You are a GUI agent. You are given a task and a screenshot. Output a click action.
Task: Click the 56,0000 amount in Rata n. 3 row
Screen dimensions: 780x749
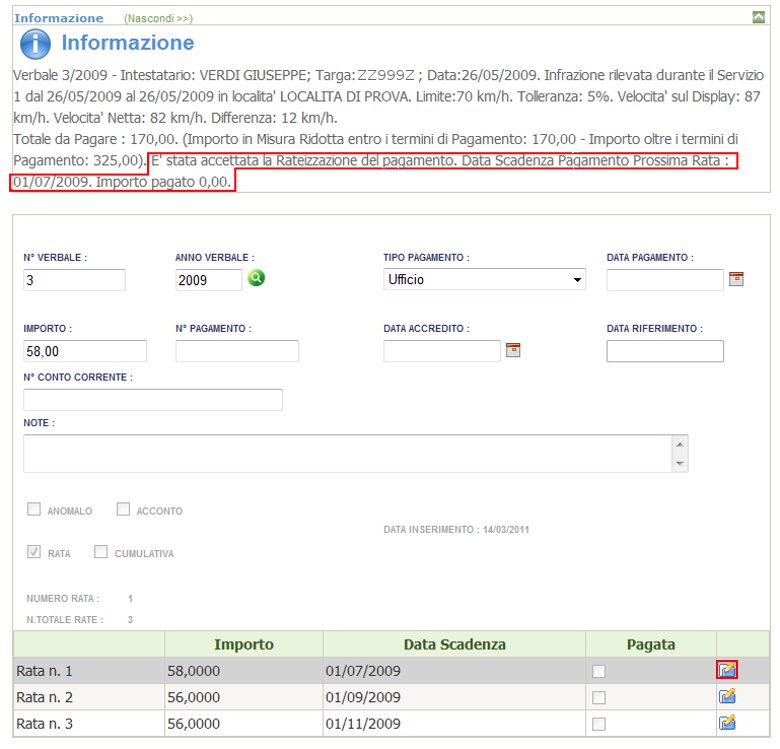[x=194, y=724]
